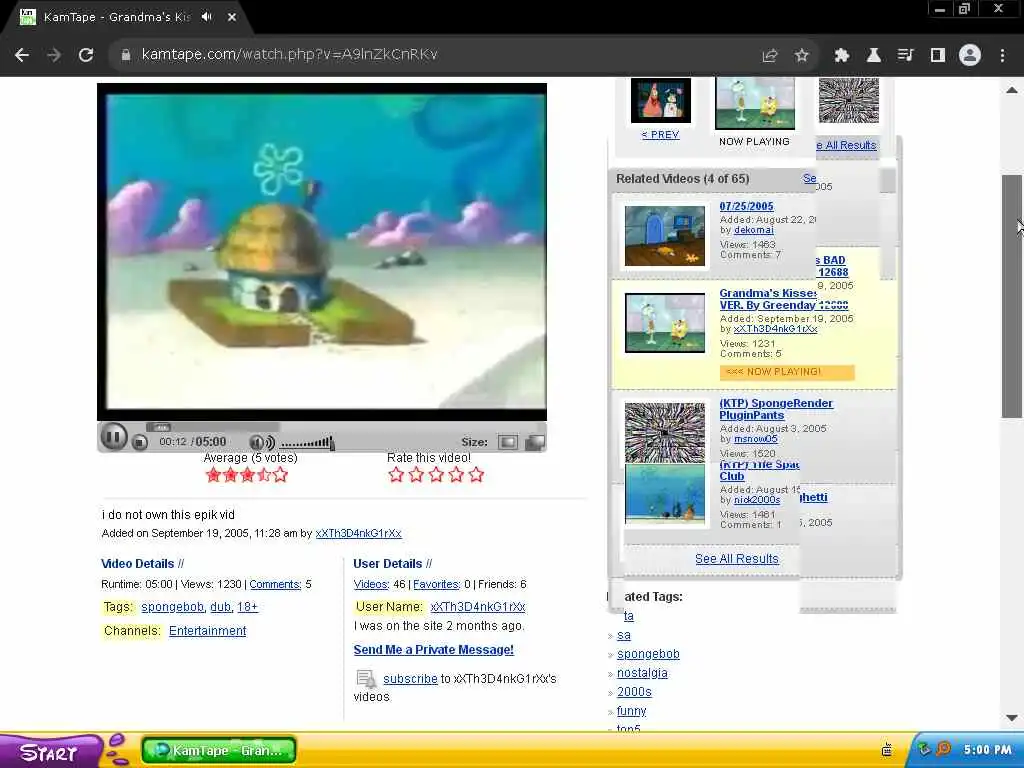Rate this video one star
The height and width of the screenshot is (768, 1024).
tap(396, 475)
